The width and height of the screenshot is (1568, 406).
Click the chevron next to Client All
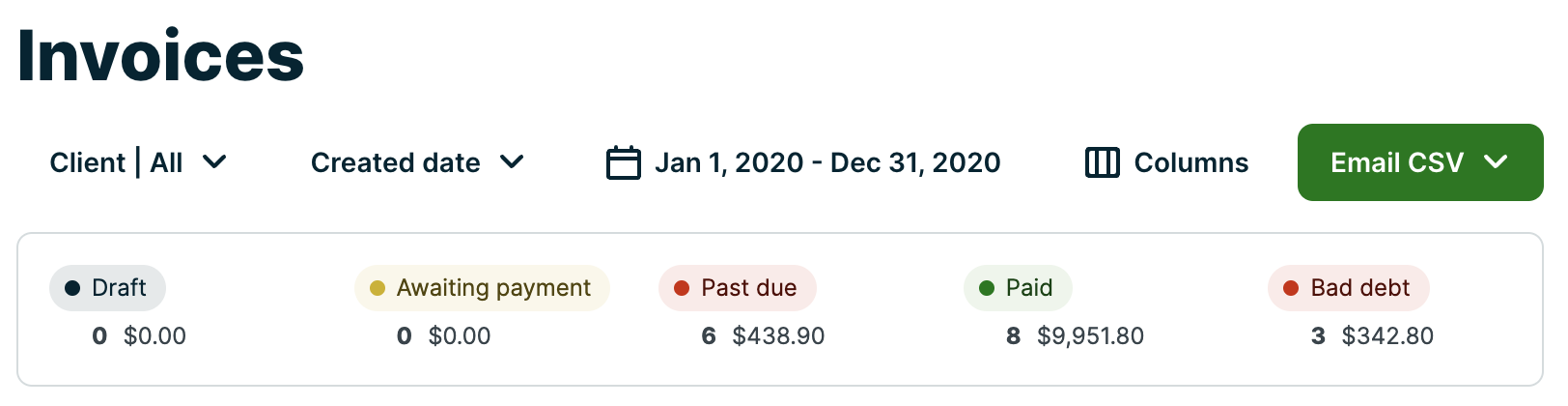[x=214, y=162]
